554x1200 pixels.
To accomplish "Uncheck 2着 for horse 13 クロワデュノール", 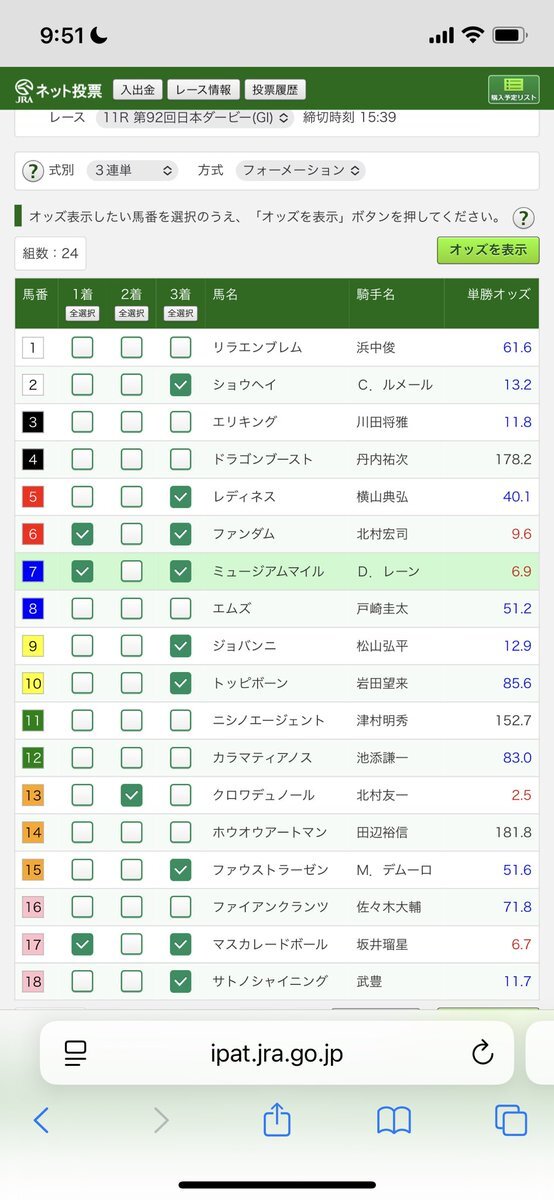I will pos(131,795).
